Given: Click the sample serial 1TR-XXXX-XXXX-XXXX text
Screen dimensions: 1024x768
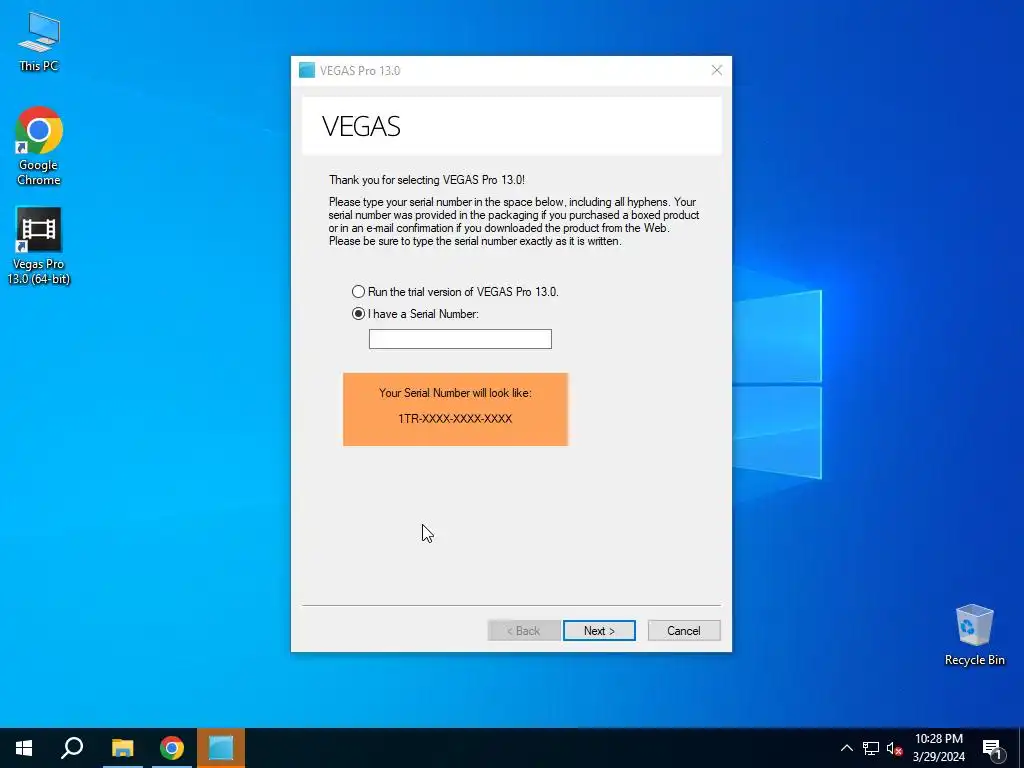Looking at the screenshot, I should pyautogui.click(x=455, y=419).
